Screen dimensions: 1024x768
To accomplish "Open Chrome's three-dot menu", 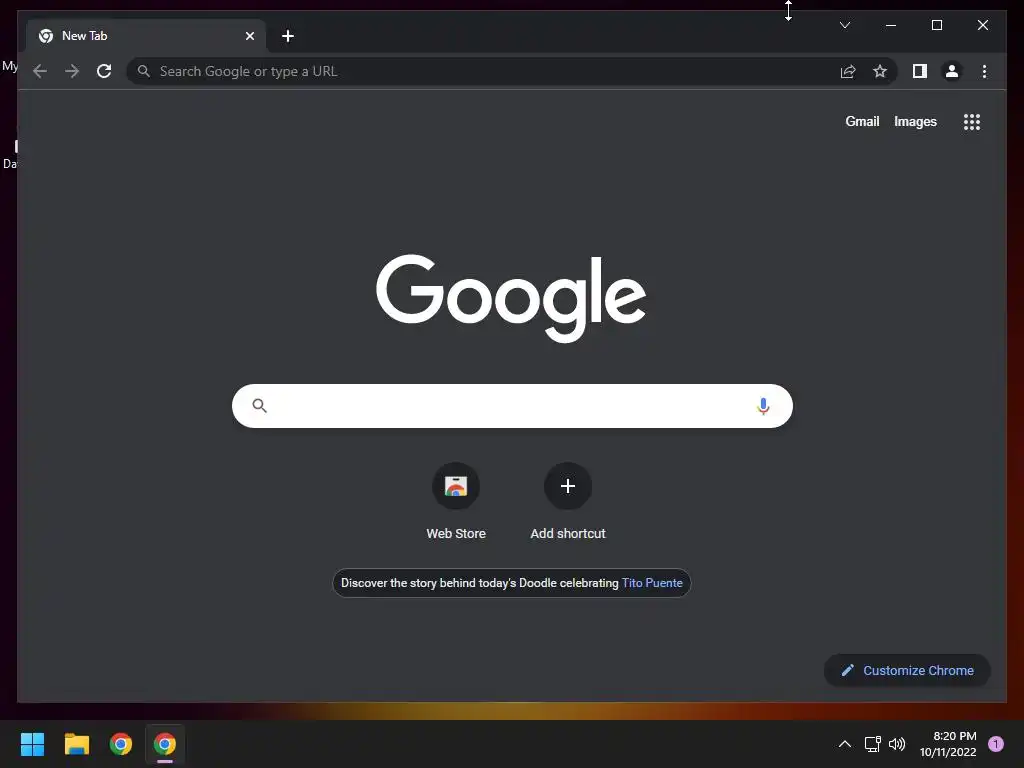I will (984, 71).
